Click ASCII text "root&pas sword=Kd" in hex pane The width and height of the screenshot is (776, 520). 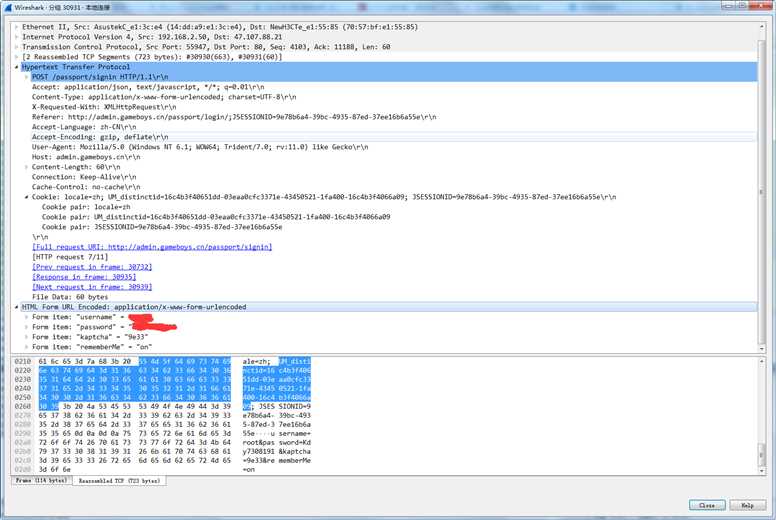click(x=276, y=442)
